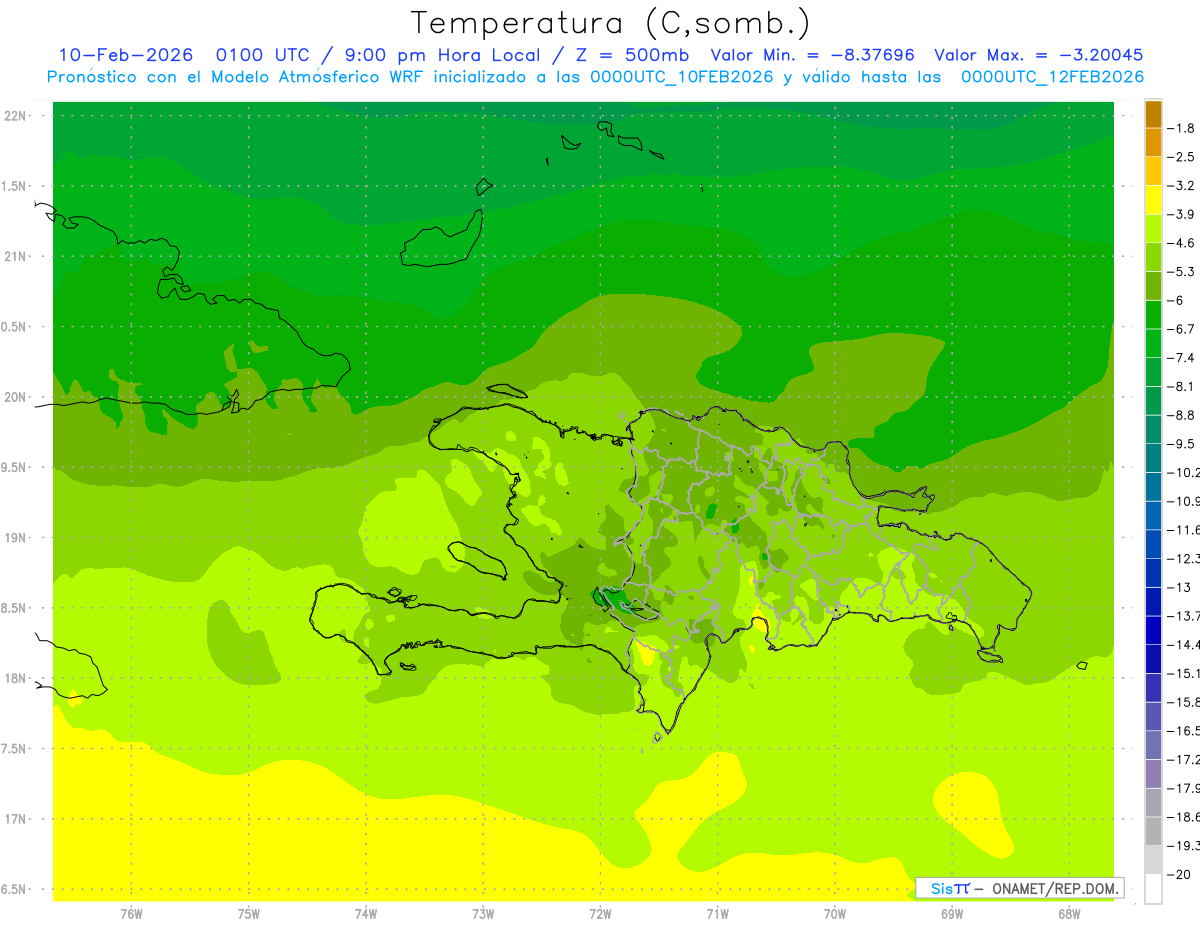Image resolution: width=1200 pixels, height=927 pixels.
Task: Click the "17N" latitude label
Action: coord(17,819)
